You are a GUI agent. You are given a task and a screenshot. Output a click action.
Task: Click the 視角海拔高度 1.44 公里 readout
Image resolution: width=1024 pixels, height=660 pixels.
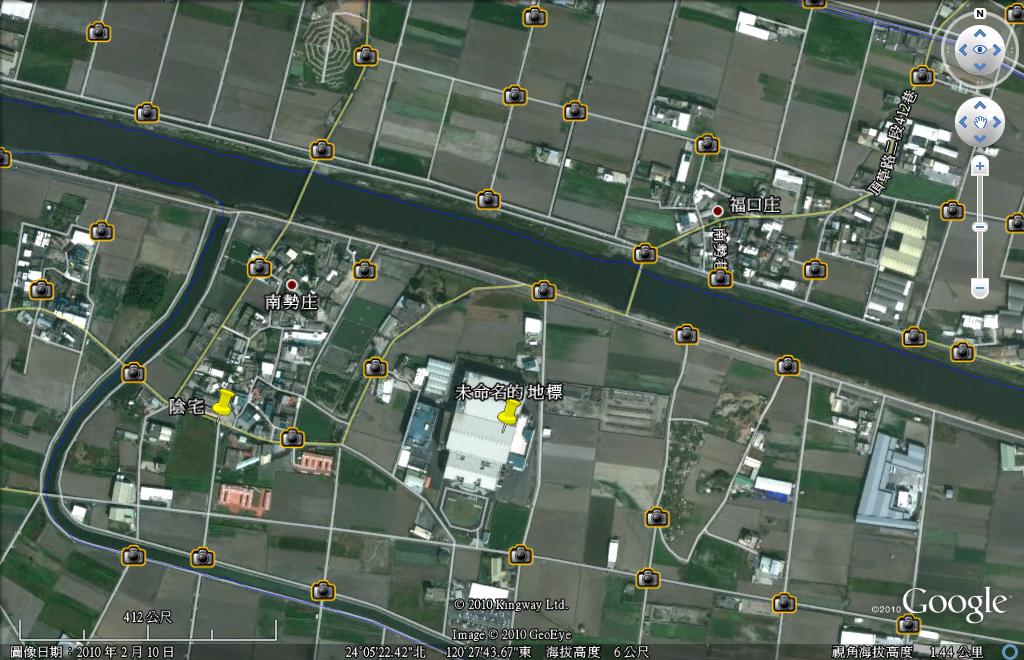pos(906,652)
